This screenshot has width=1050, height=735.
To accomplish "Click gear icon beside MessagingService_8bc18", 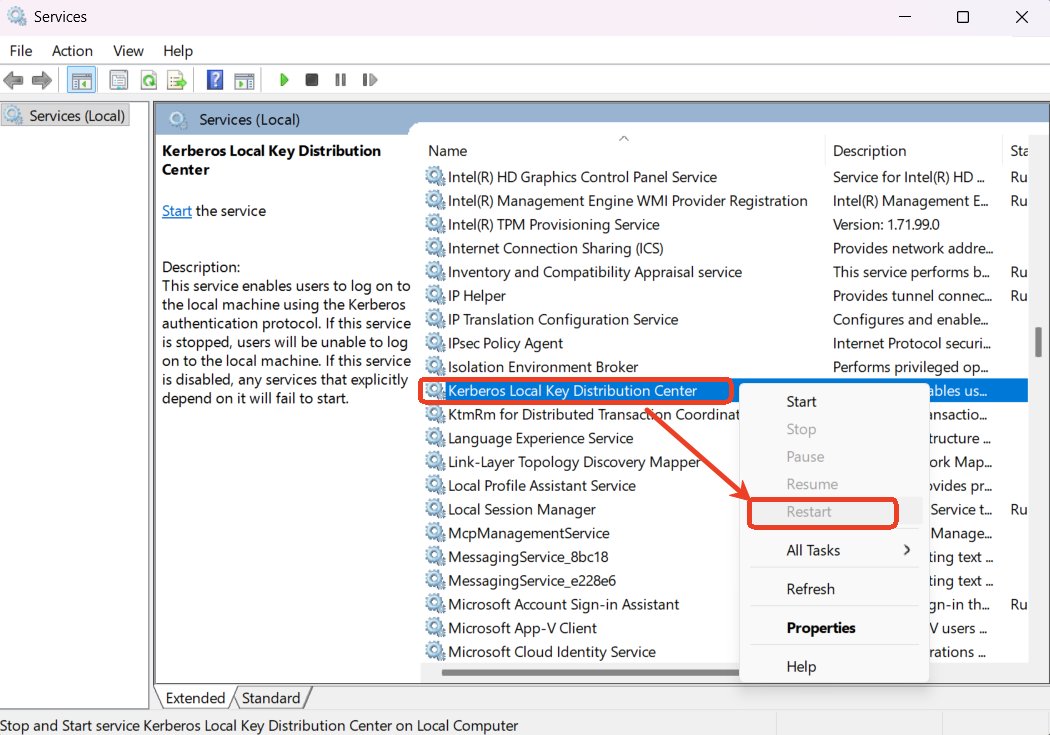I will [x=435, y=556].
